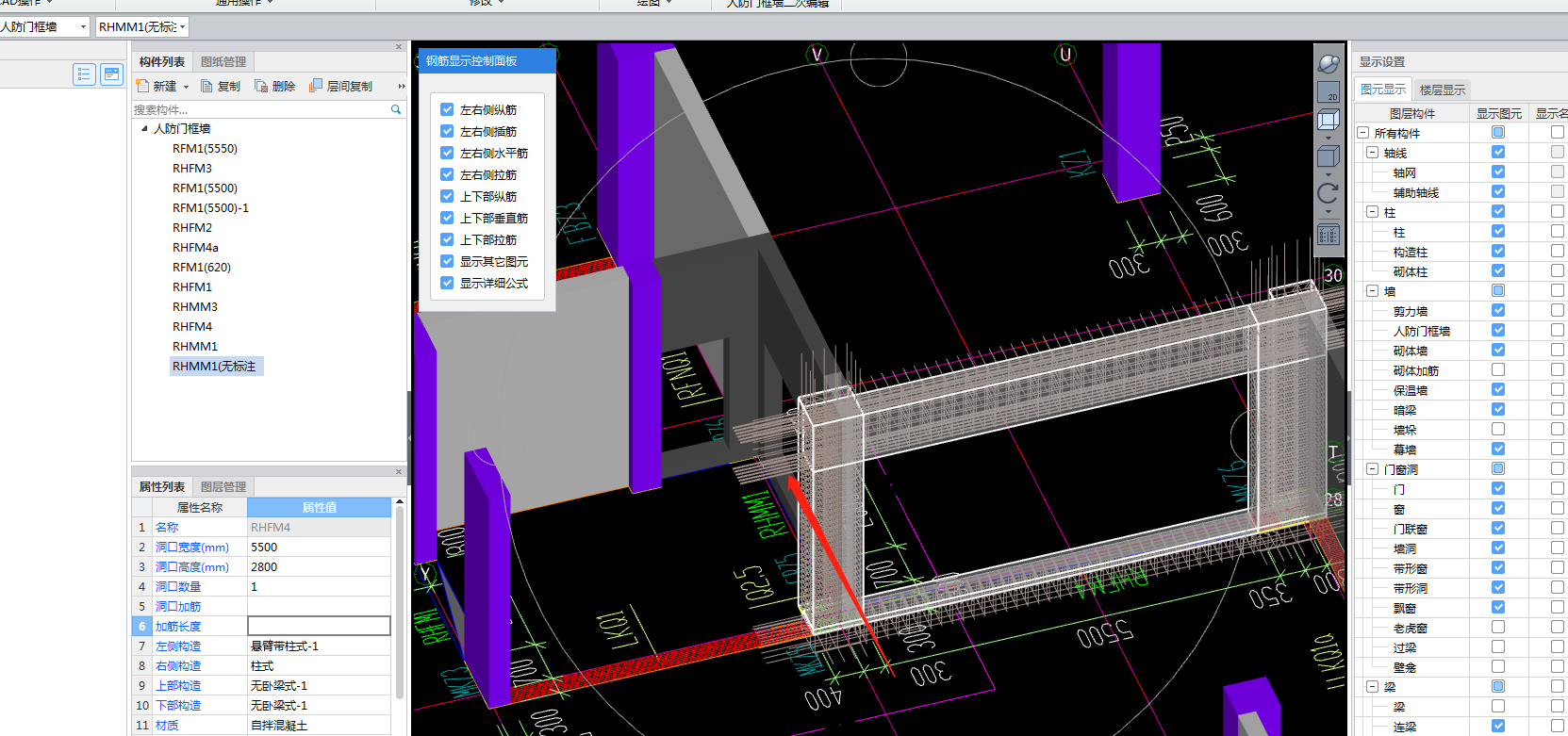Open the dropdown arrow next to 新建

(x=186, y=87)
